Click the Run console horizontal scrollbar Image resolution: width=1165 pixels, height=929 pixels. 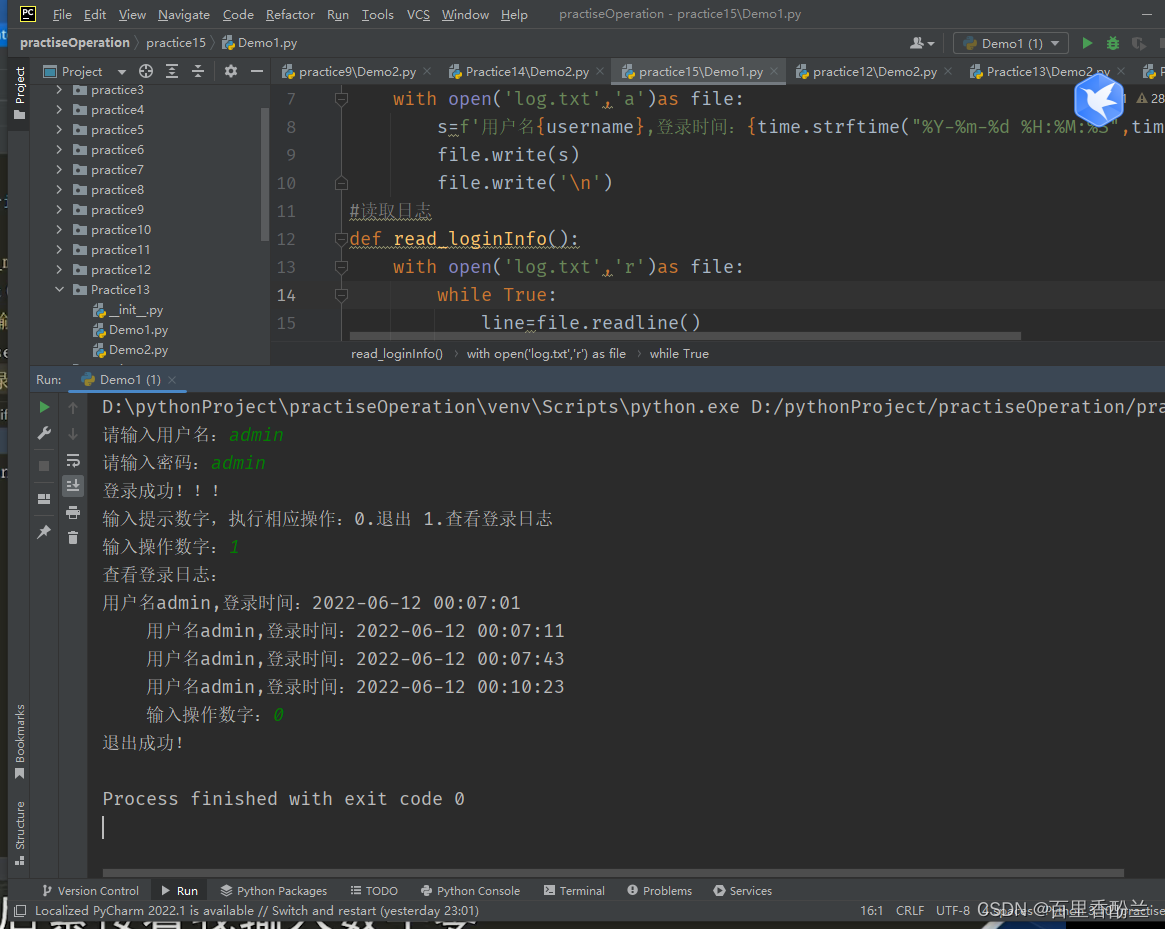(x=613, y=873)
